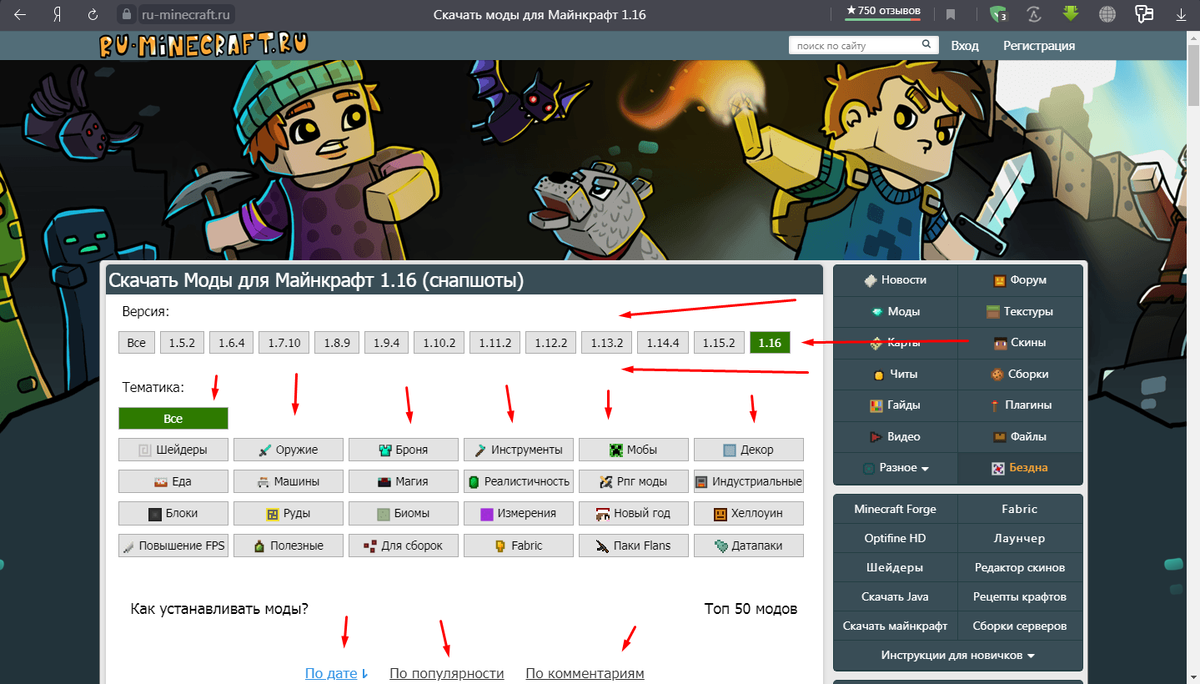Filter mods by Инструменты

519,449
